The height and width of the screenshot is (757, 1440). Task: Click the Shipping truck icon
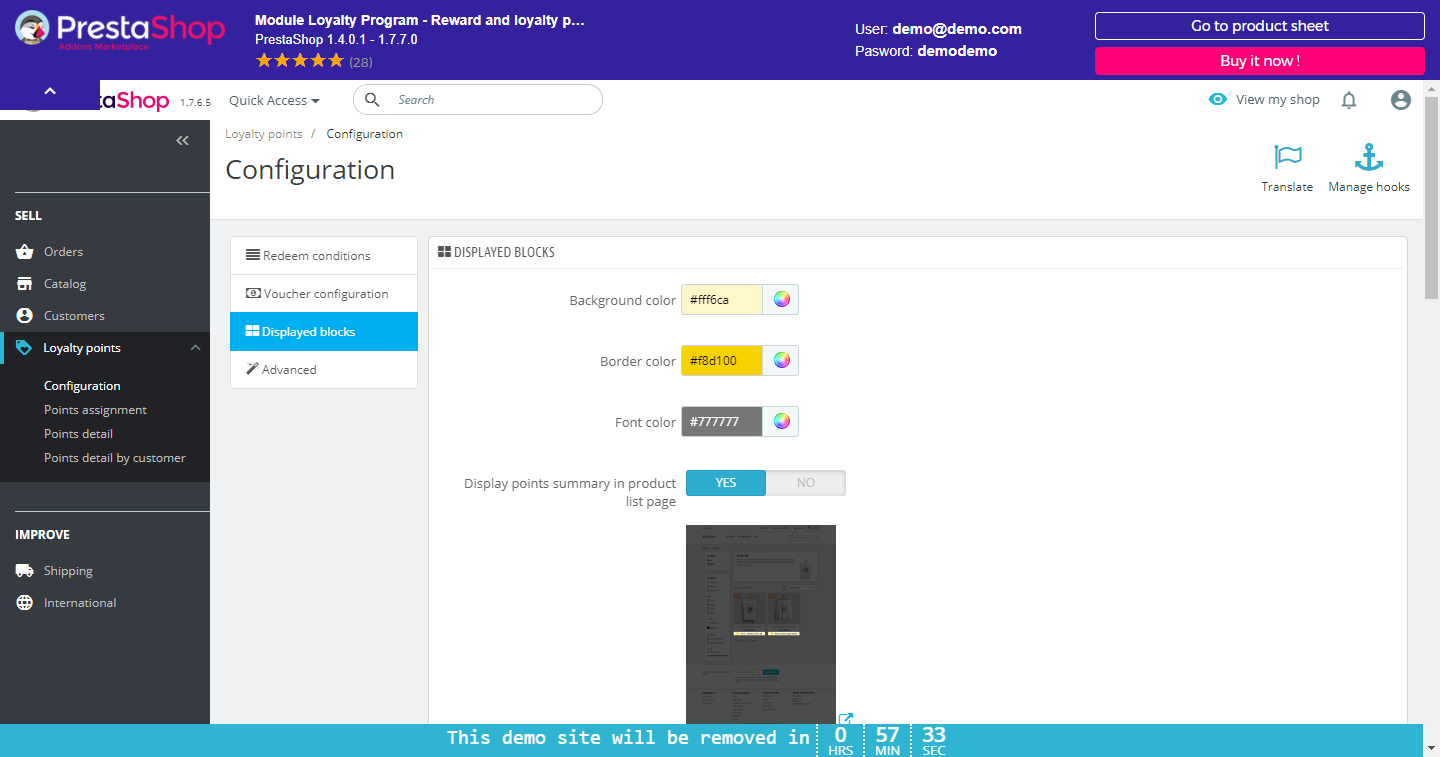pos(25,571)
